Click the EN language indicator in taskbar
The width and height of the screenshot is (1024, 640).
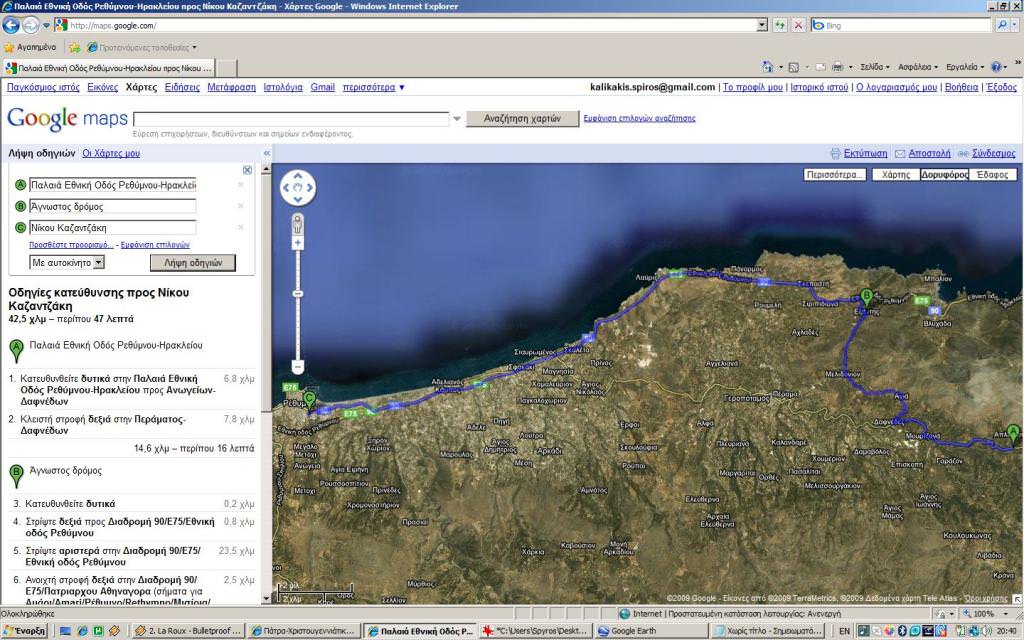point(844,631)
